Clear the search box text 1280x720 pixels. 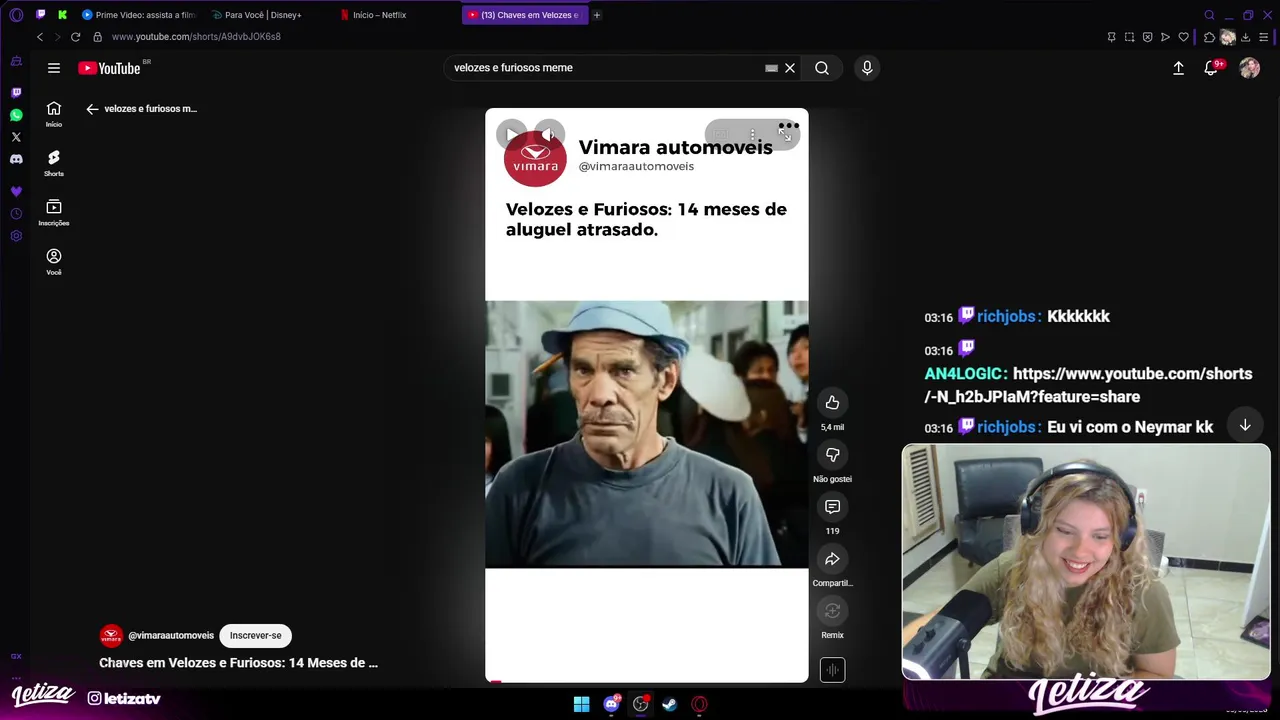tap(790, 68)
